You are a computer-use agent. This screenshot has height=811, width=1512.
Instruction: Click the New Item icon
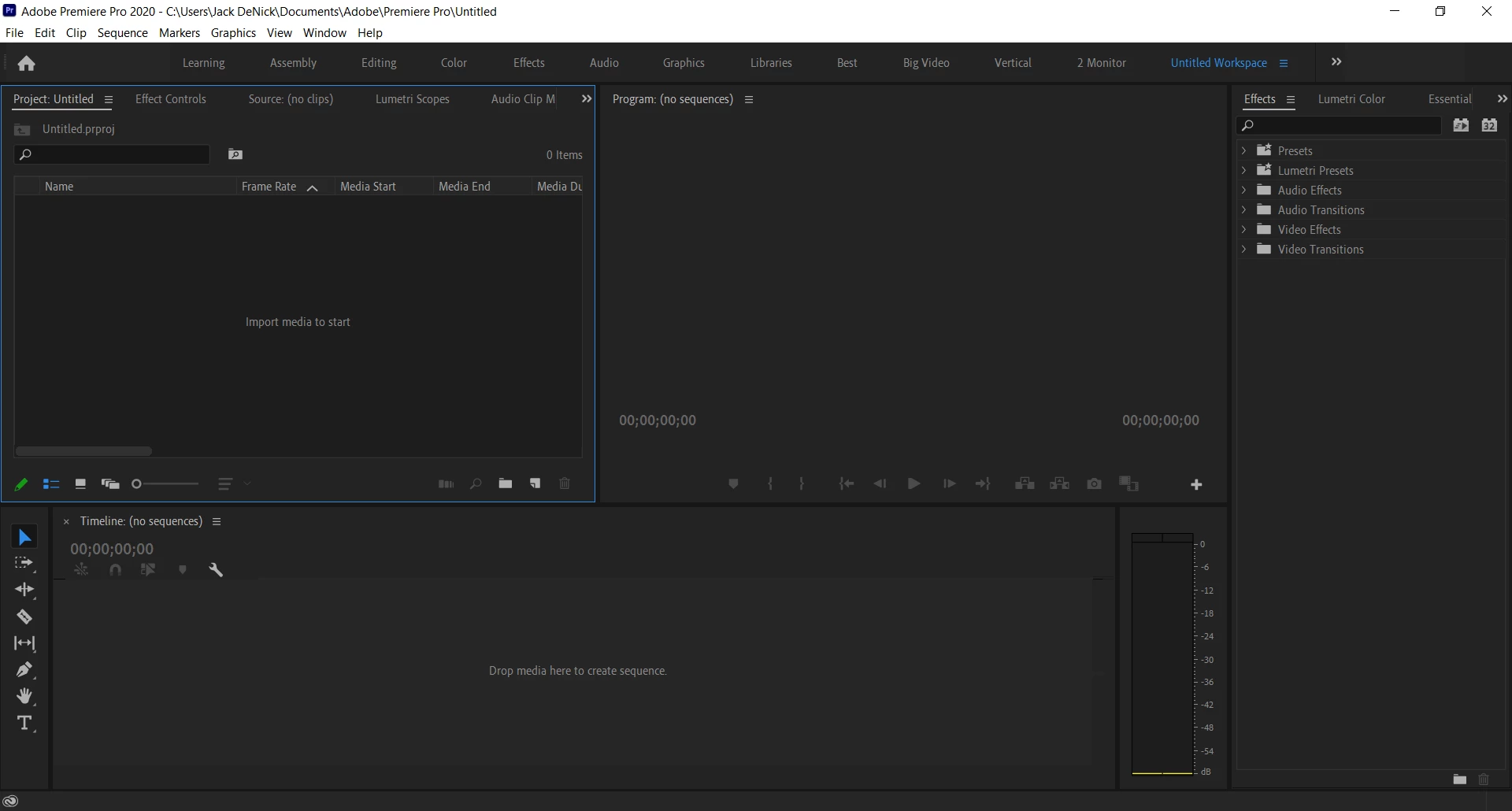click(535, 483)
